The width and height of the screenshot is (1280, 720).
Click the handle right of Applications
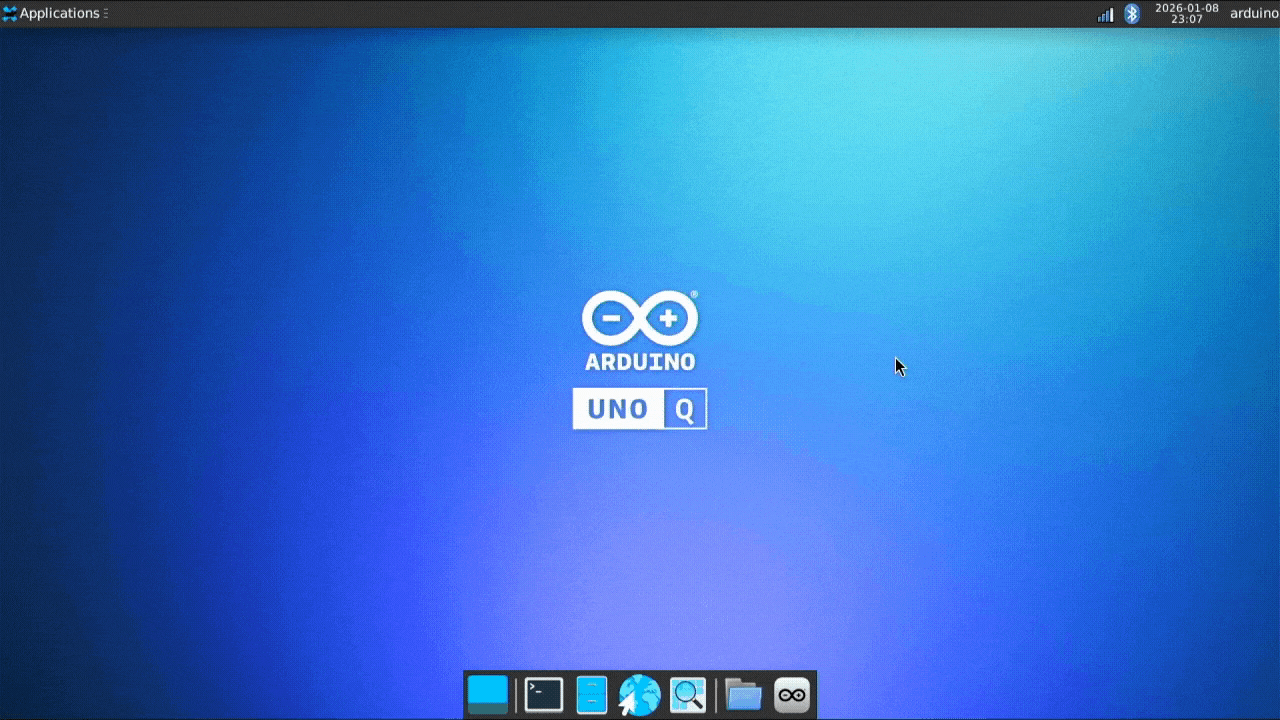[106, 14]
